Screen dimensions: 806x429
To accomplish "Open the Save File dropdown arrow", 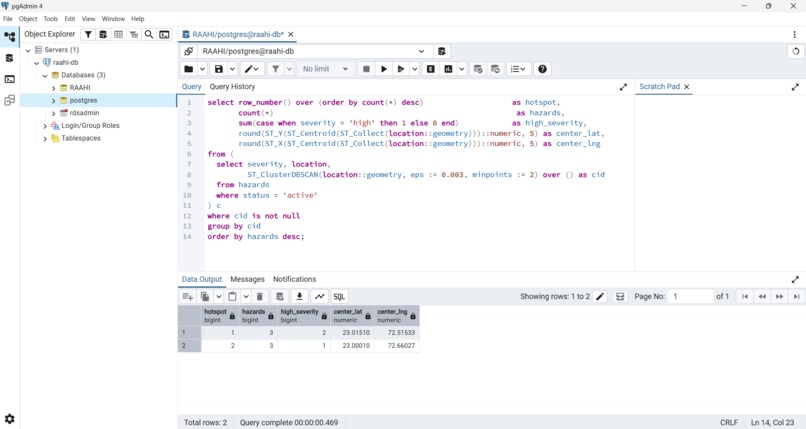I will [x=232, y=69].
